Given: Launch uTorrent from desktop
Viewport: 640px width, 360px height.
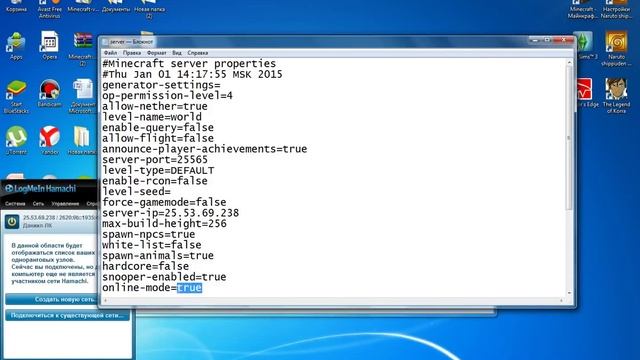Looking at the screenshot, I should [x=16, y=140].
